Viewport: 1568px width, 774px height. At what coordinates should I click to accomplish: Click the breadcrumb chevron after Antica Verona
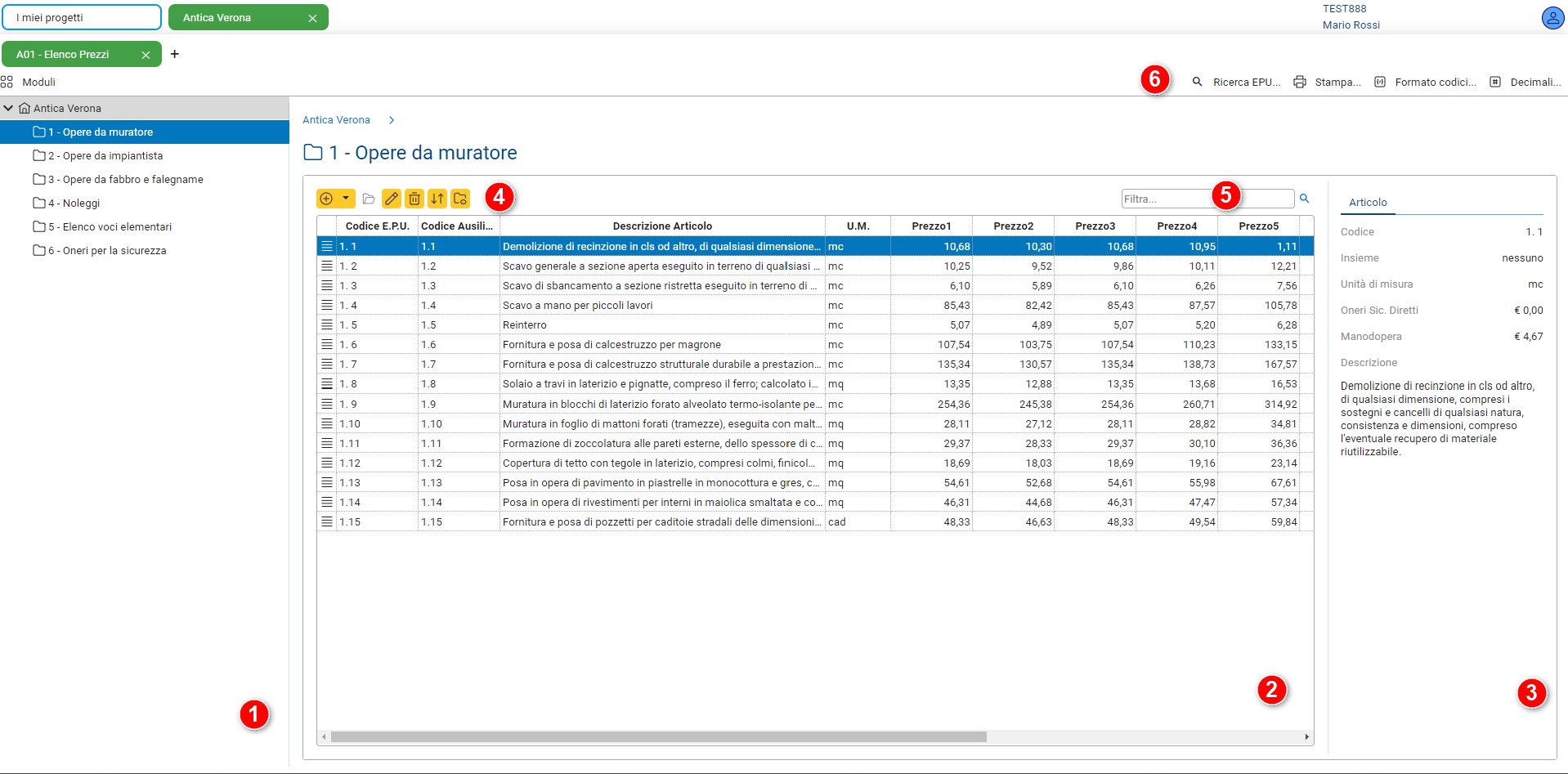click(392, 120)
